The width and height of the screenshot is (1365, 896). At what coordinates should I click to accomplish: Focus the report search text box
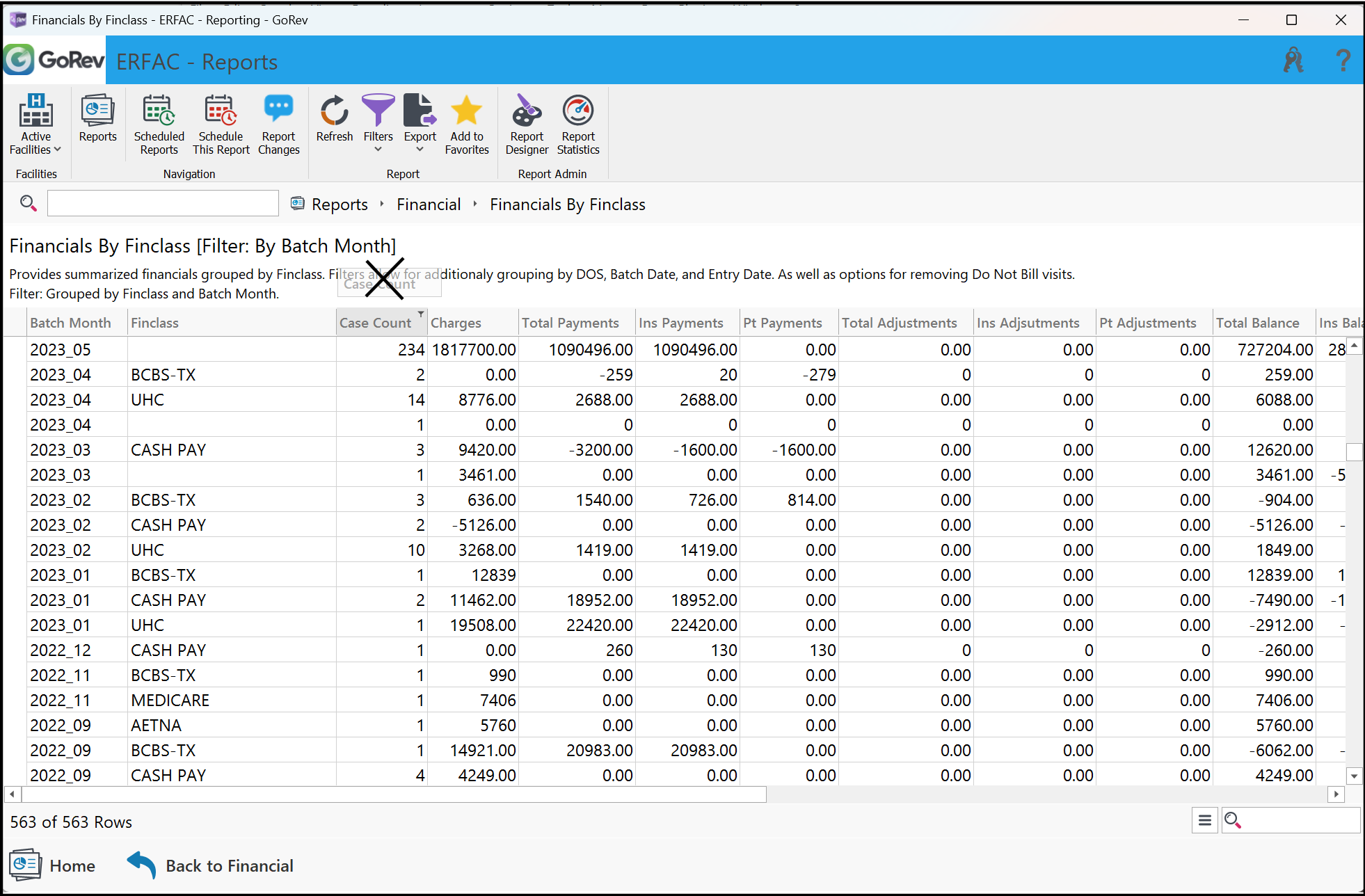coord(163,203)
